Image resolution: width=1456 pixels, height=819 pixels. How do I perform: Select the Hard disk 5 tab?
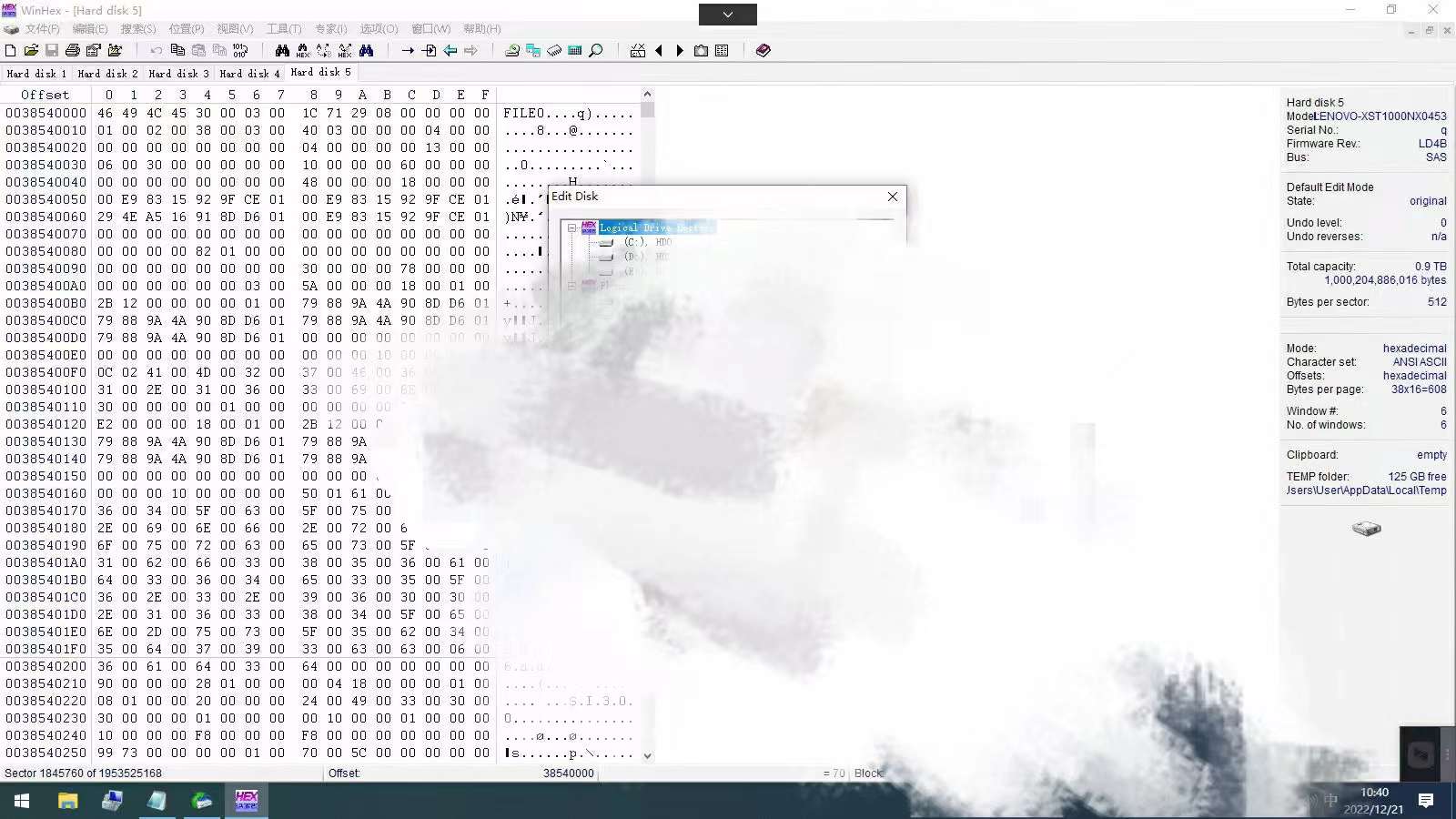tap(320, 73)
